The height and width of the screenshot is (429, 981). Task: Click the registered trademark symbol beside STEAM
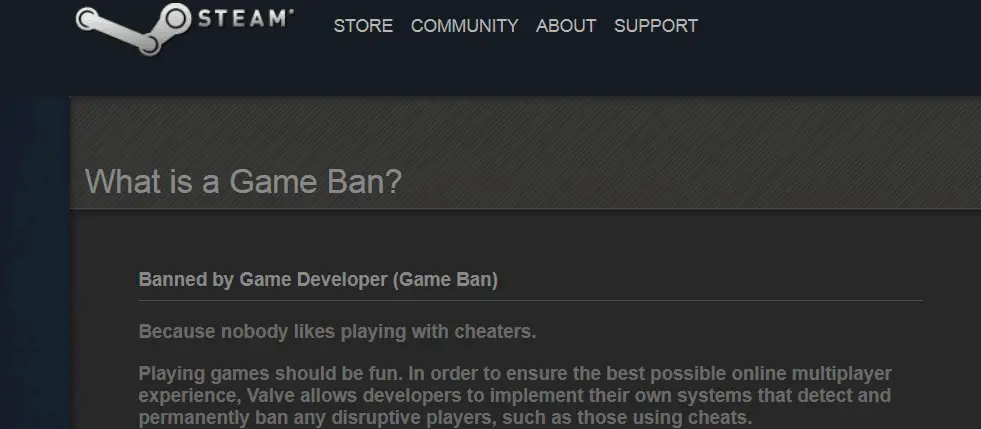click(x=291, y=12)
